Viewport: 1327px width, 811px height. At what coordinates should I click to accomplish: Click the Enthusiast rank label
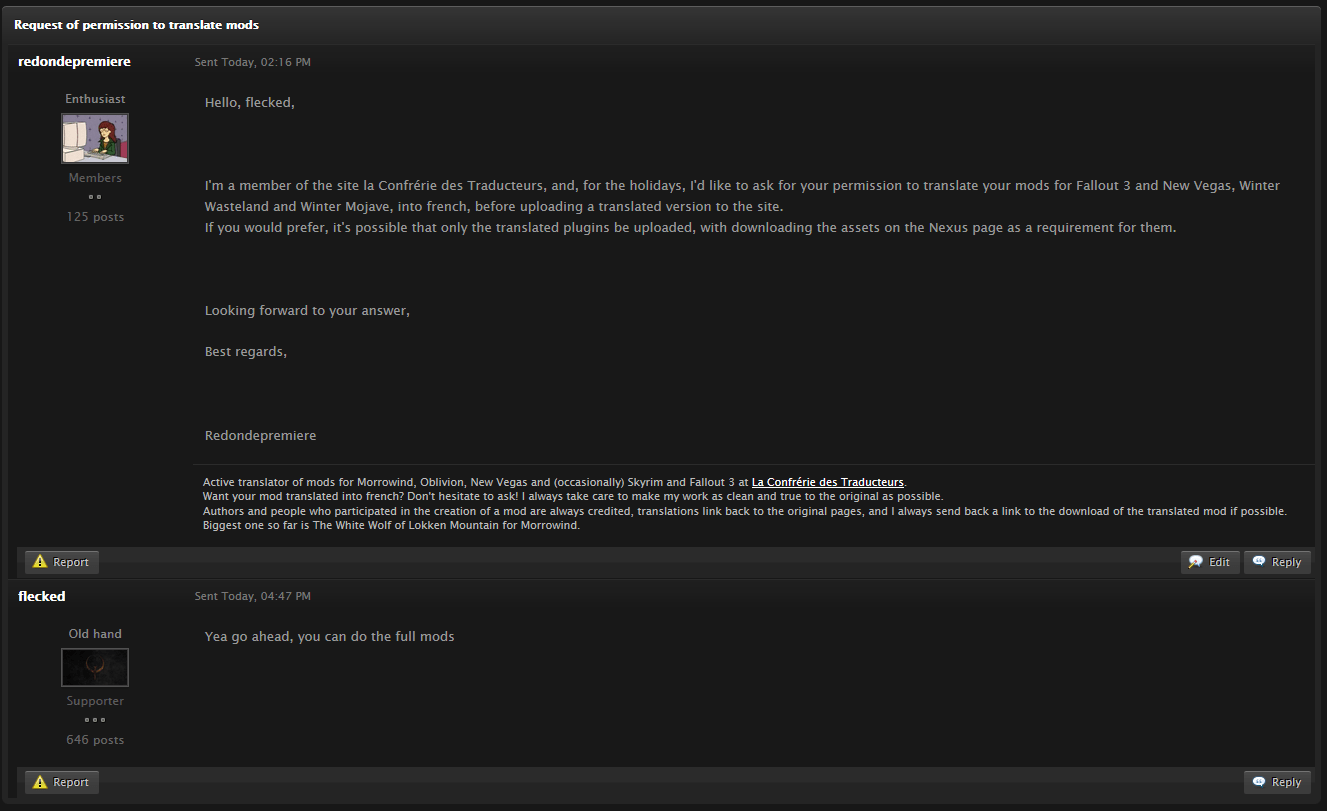click(95, 99)
